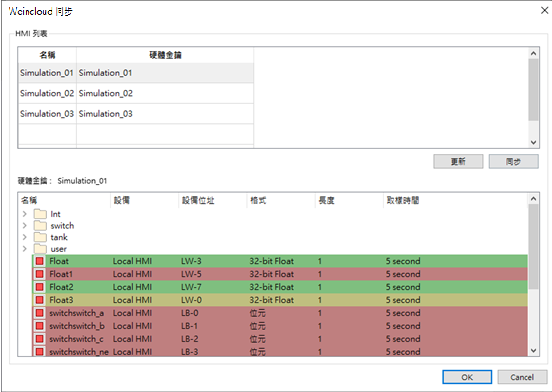Click the Cancel button

522,377
